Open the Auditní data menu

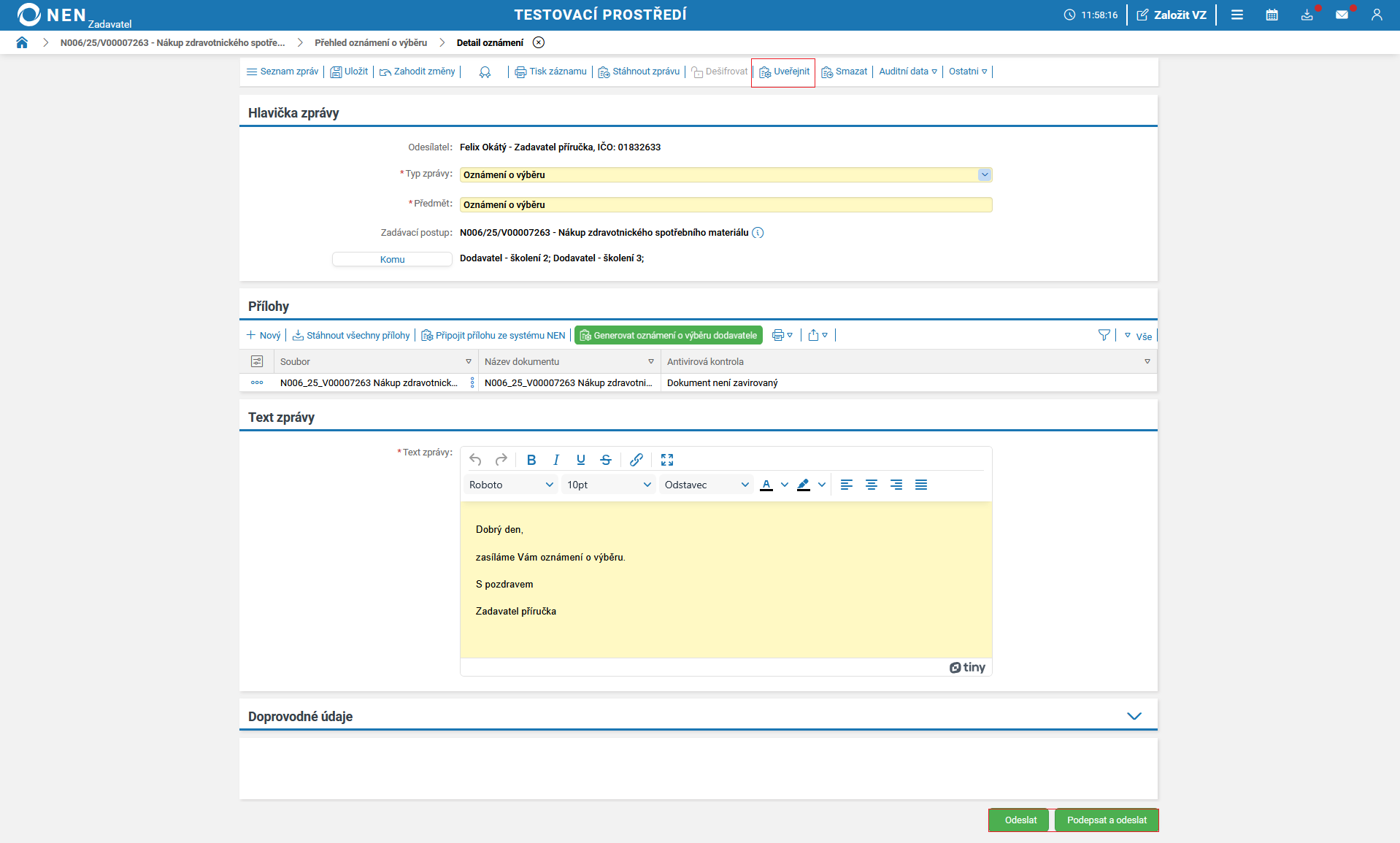(x=907, y=72)
